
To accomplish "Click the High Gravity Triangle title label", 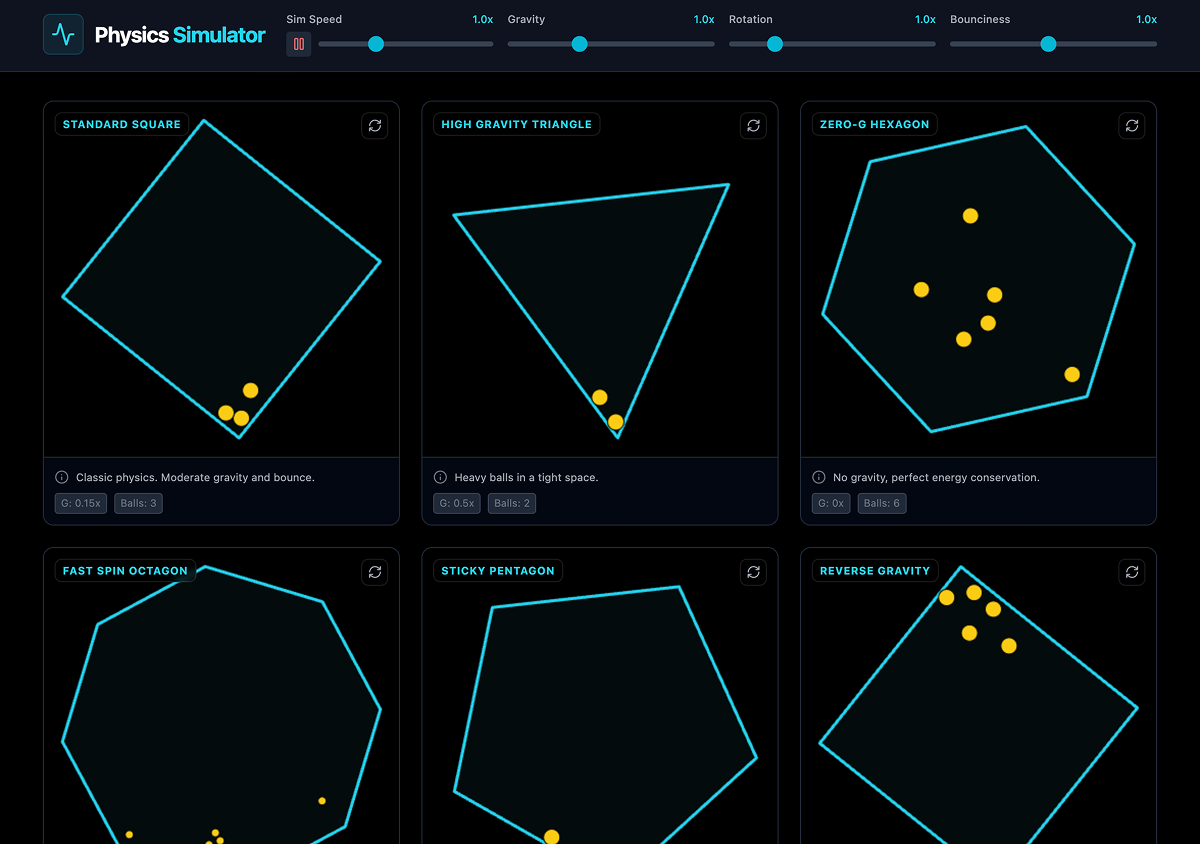I will pos(516,125).
